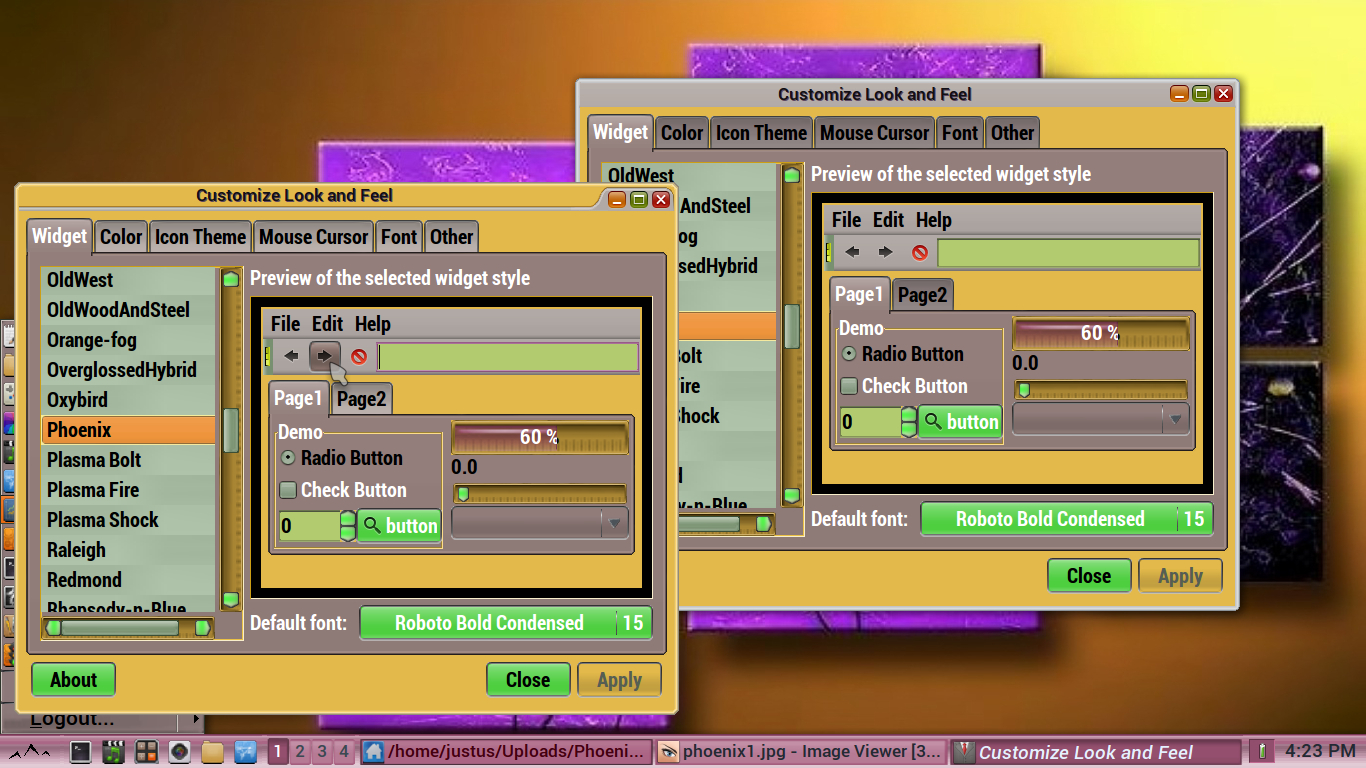Open the calculator icon on the taskbar
The width and height of the screenshot is (1366, 768).
(x=147, y=751)
